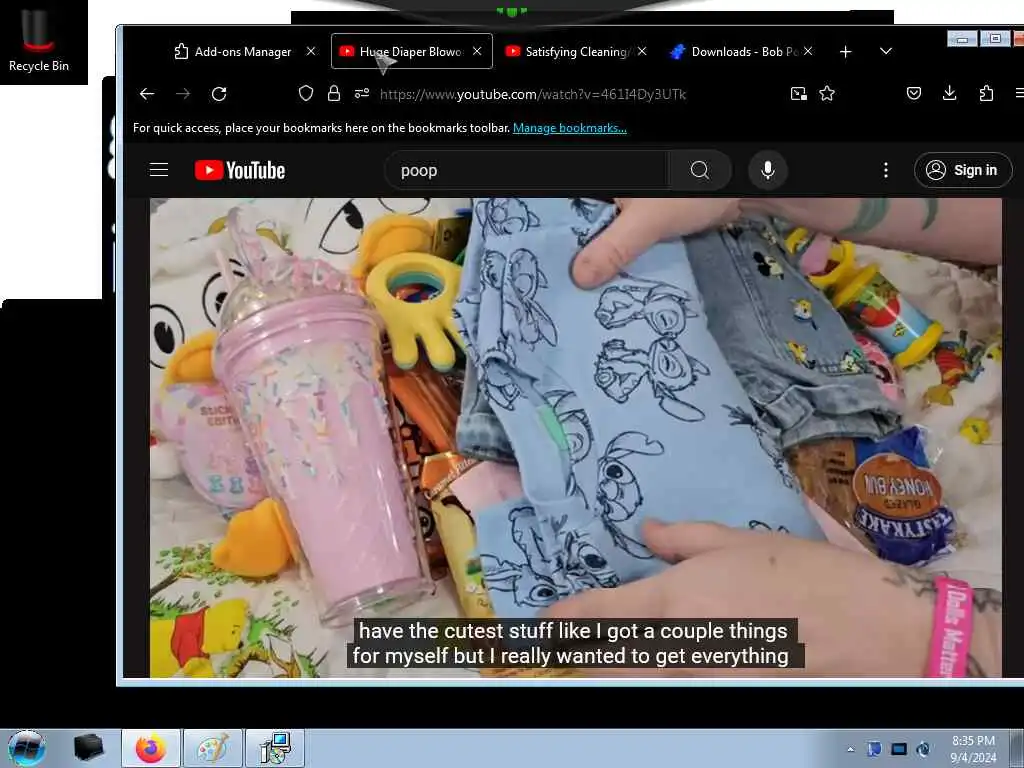This screenshot has width=1024, height=768.
Task: Bookmark this page with the star icon
Action: click(827, 93)
